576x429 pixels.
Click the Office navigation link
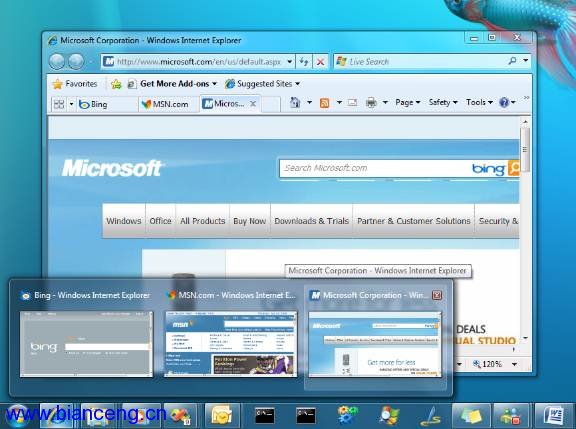(x=161, y=221)
